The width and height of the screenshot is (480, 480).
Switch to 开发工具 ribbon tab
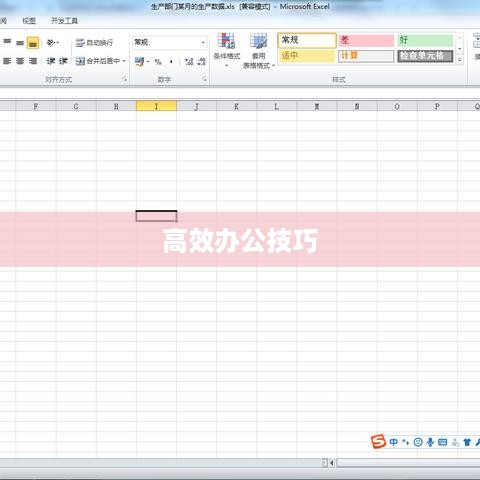[x=64, y=21]
